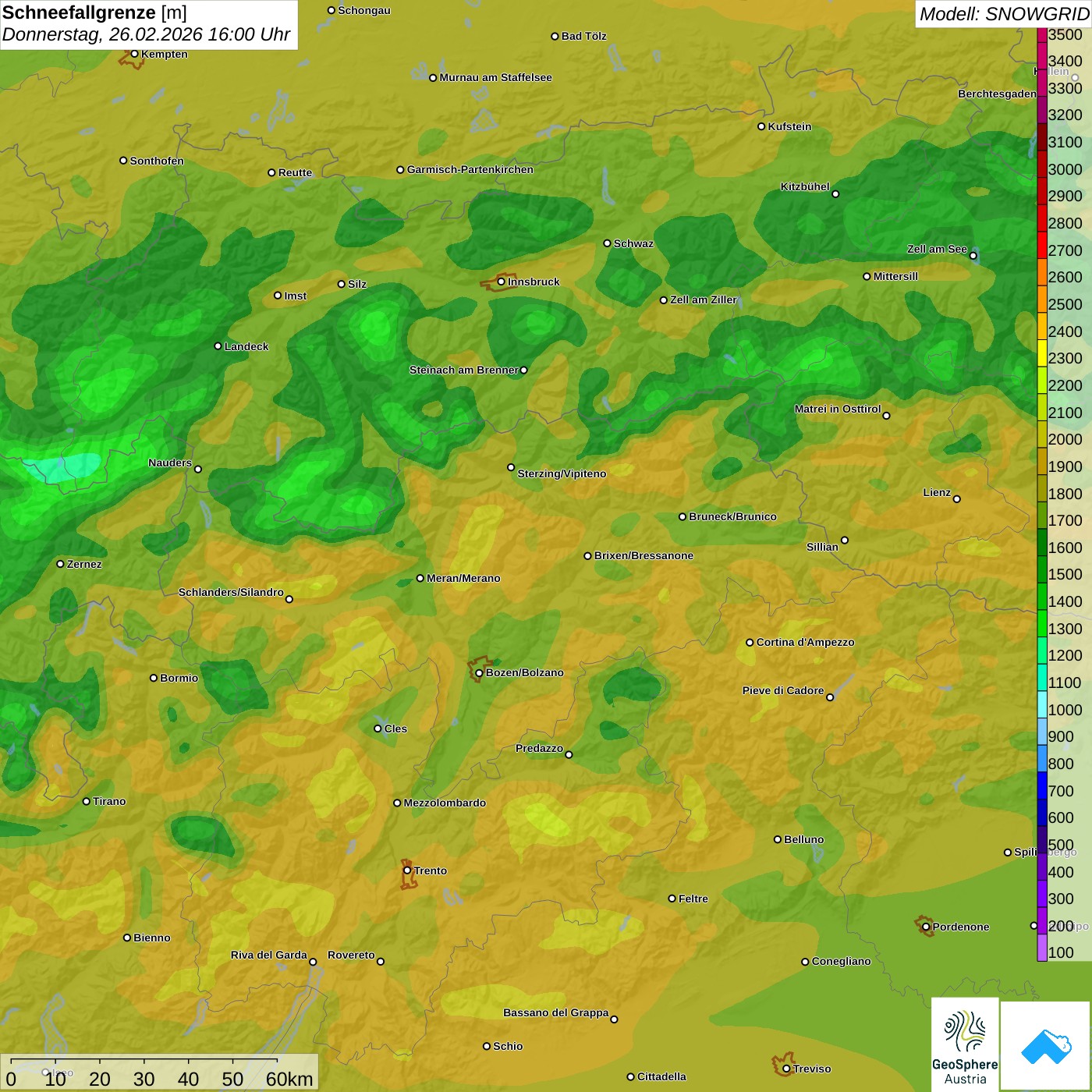This screenshot has height=1092, width=1092.
Task: Select the Landeck location marker
Action: [218, 346]
